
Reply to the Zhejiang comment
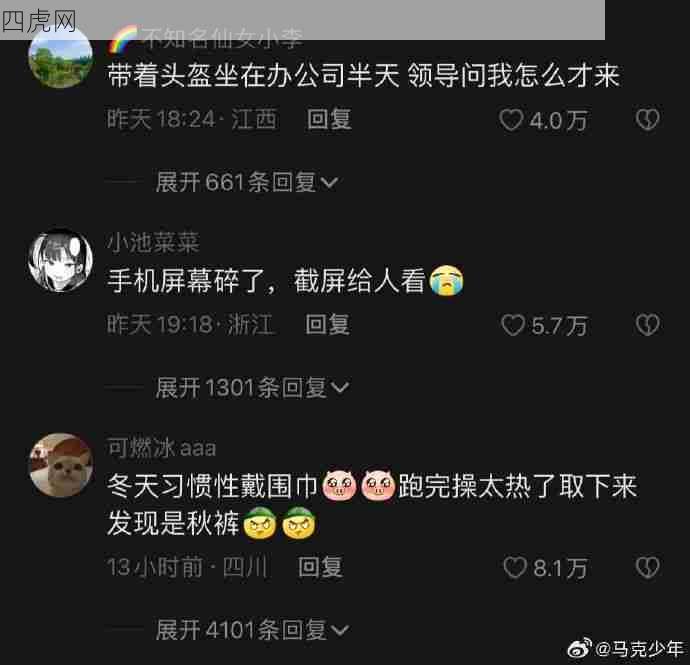[327, 324]
